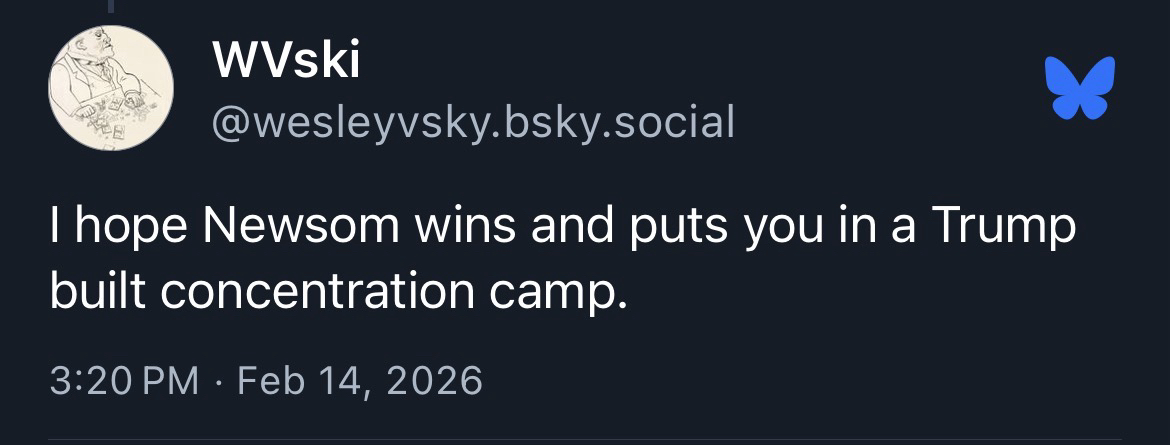
Task: Click the word built in the post
Action: (95, 291)
